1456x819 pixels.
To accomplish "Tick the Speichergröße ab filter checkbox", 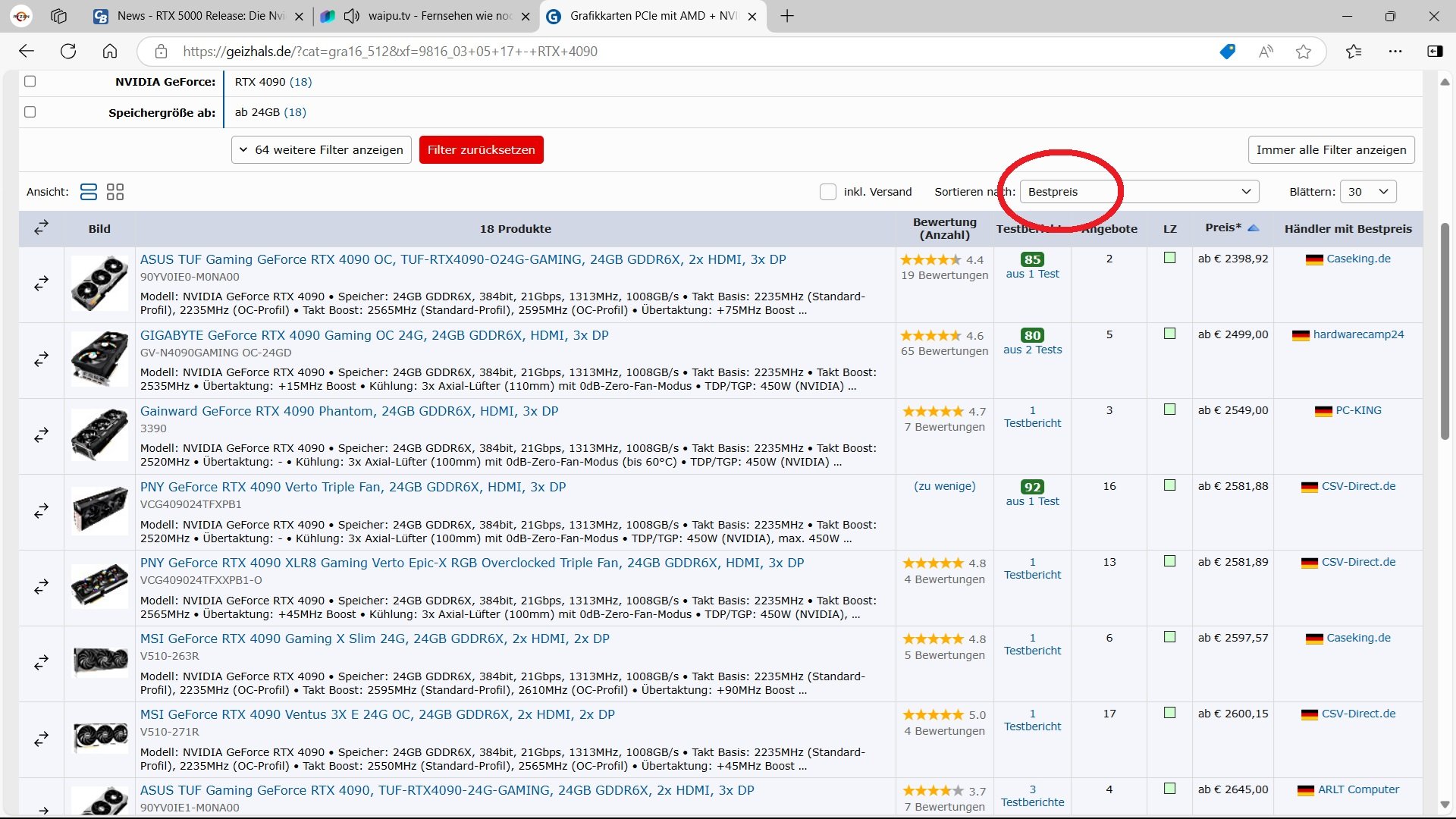I will tap(30, 111).
